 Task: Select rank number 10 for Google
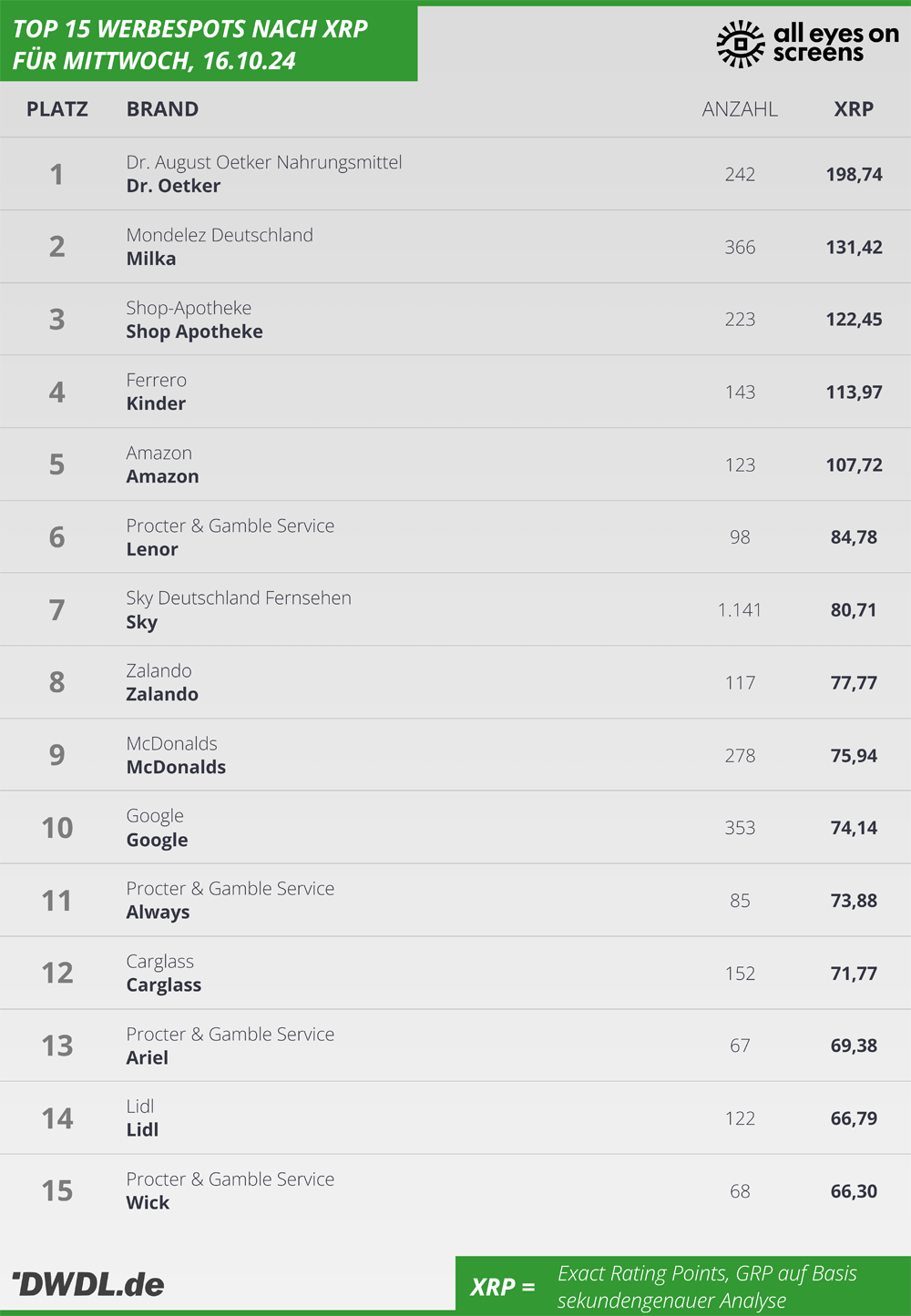(x=57, y=828)
